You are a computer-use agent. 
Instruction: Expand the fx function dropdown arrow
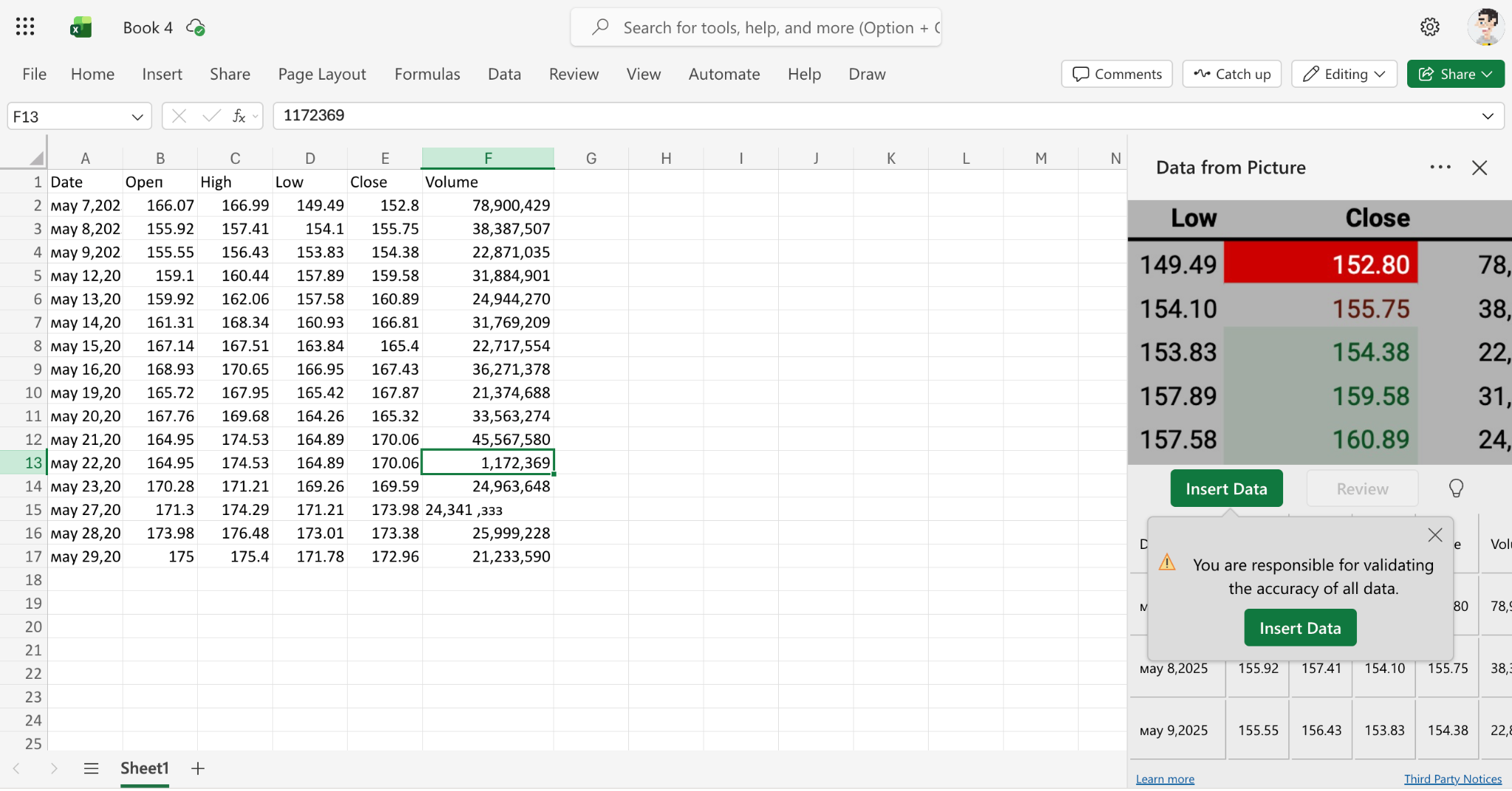click(255, 117)
